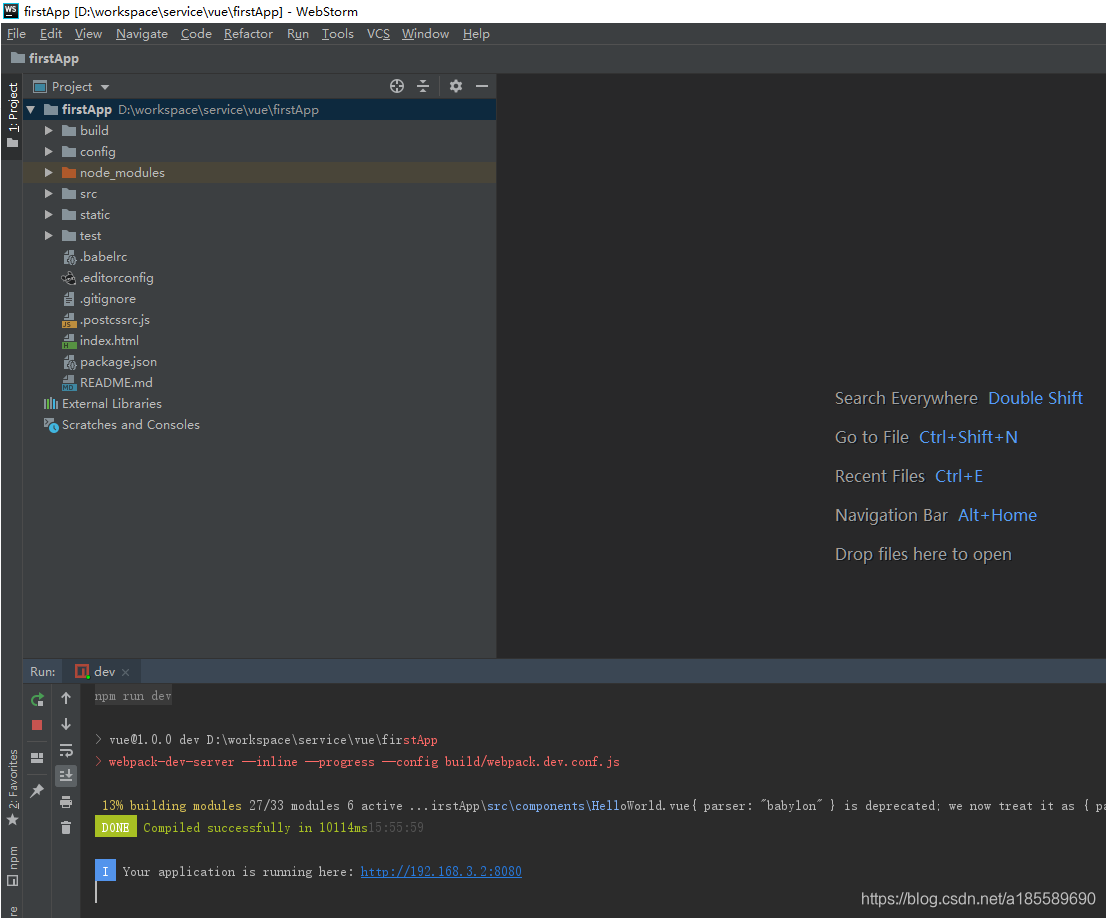Screen dimensions: 1106x918
Task: Expand the src folder
Action: (49, 193)
